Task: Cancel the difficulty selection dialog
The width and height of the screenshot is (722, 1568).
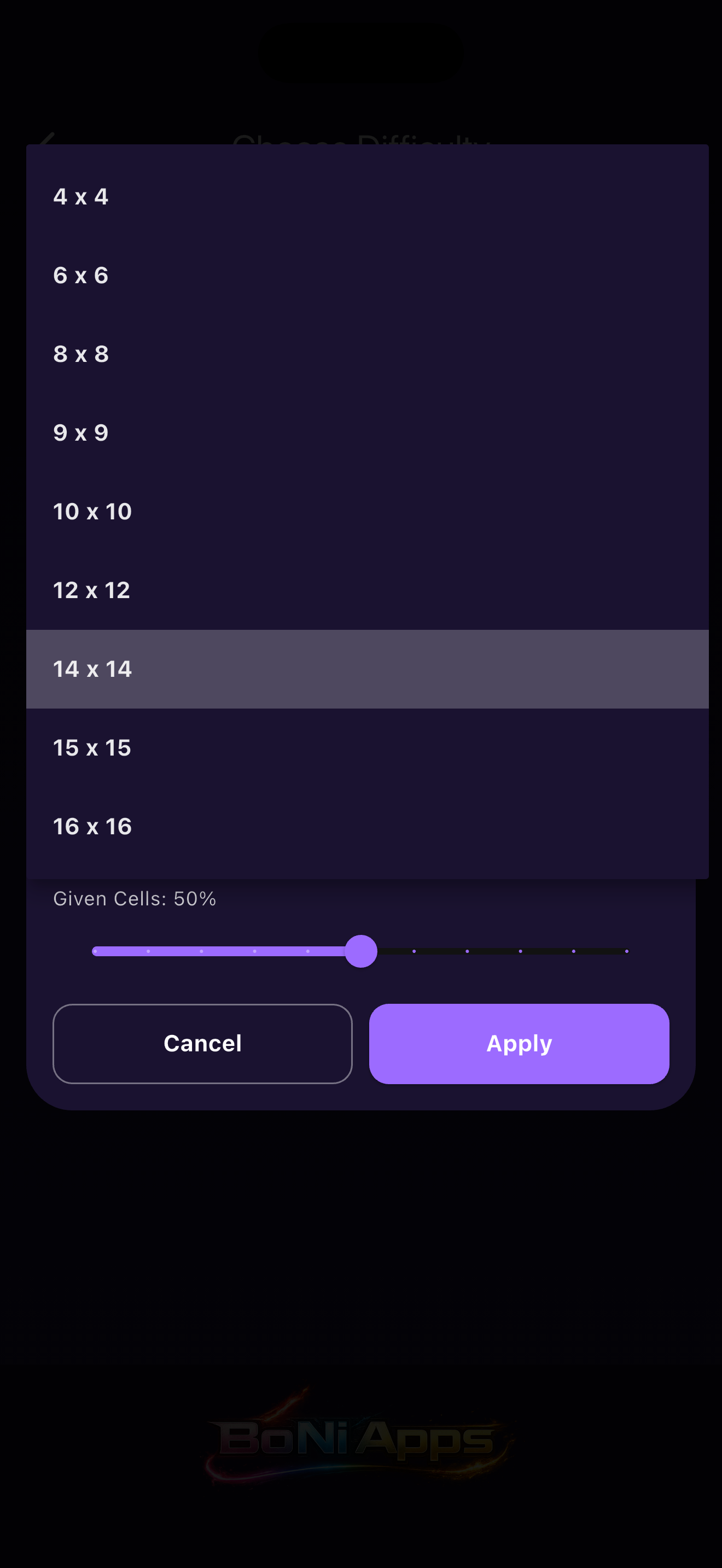Action: (202, 1043)
